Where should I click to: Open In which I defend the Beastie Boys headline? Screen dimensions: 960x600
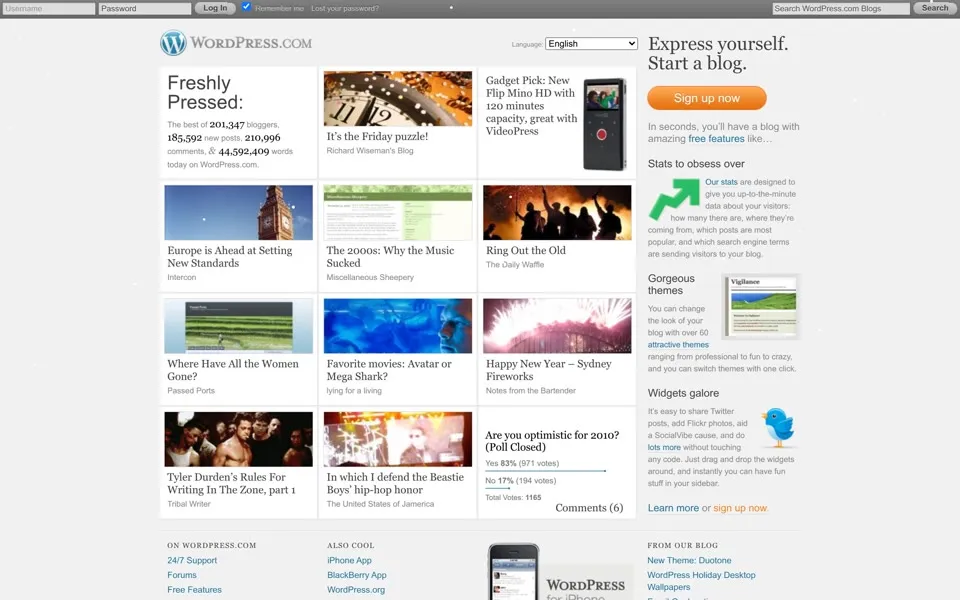[x=395, y=483]
